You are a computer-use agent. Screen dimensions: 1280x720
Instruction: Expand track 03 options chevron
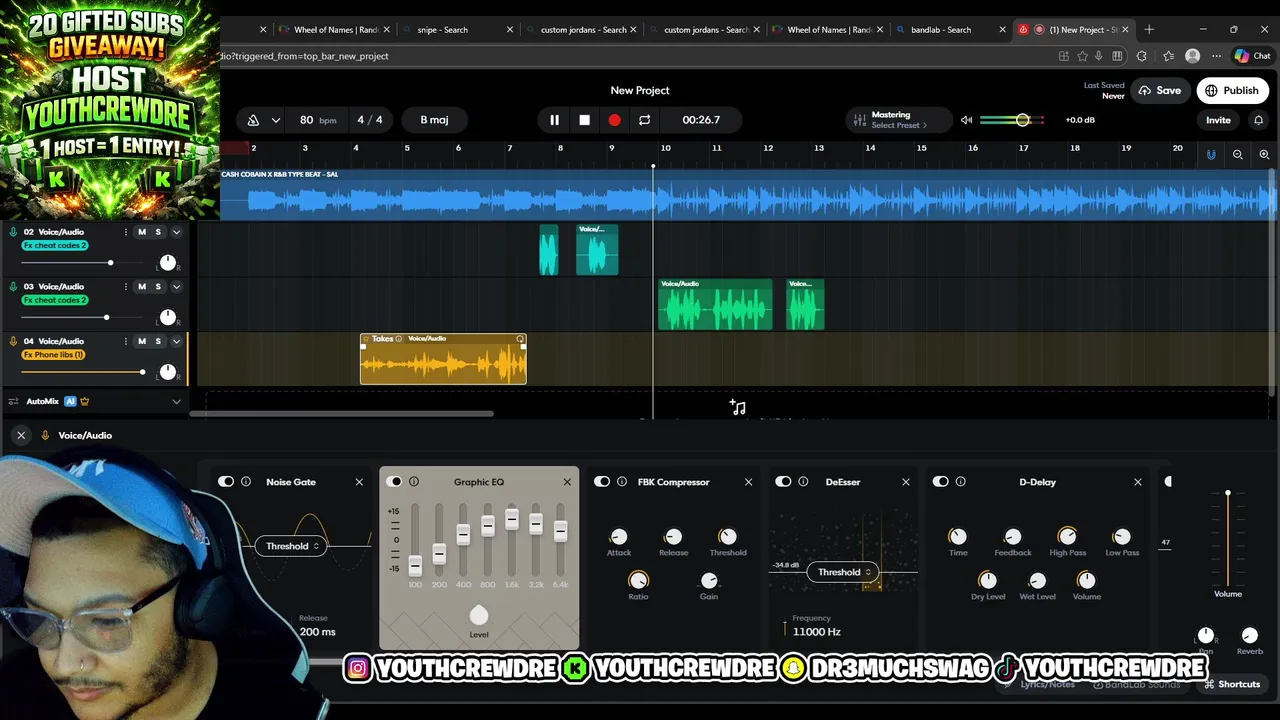(176, 287)
